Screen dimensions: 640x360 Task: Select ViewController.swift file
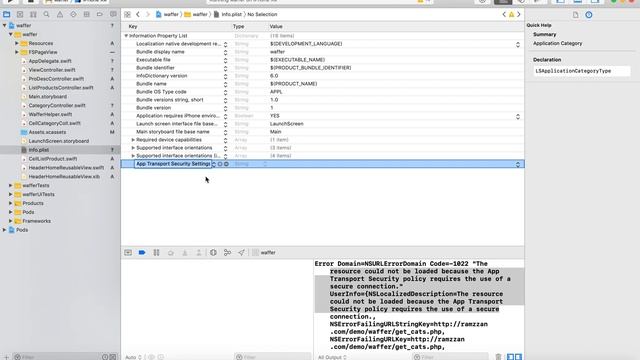point(52,70)
